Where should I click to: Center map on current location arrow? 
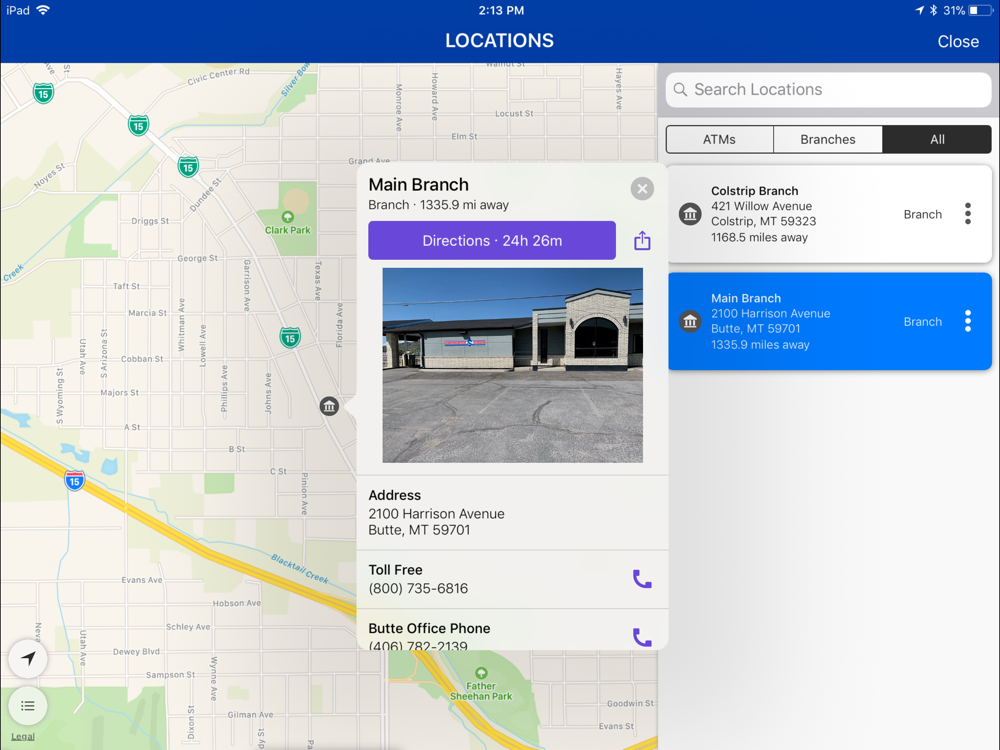point(27,658)
